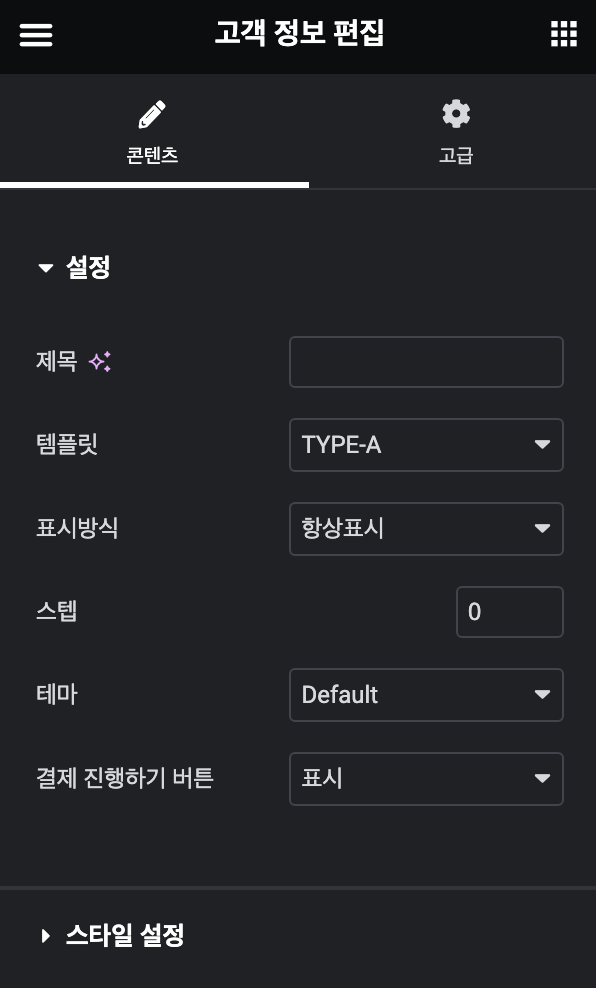Viewport: 596px width, 988px height.
Task: Click the 스텝 number field showing 0
Action: tap(510, 612)
